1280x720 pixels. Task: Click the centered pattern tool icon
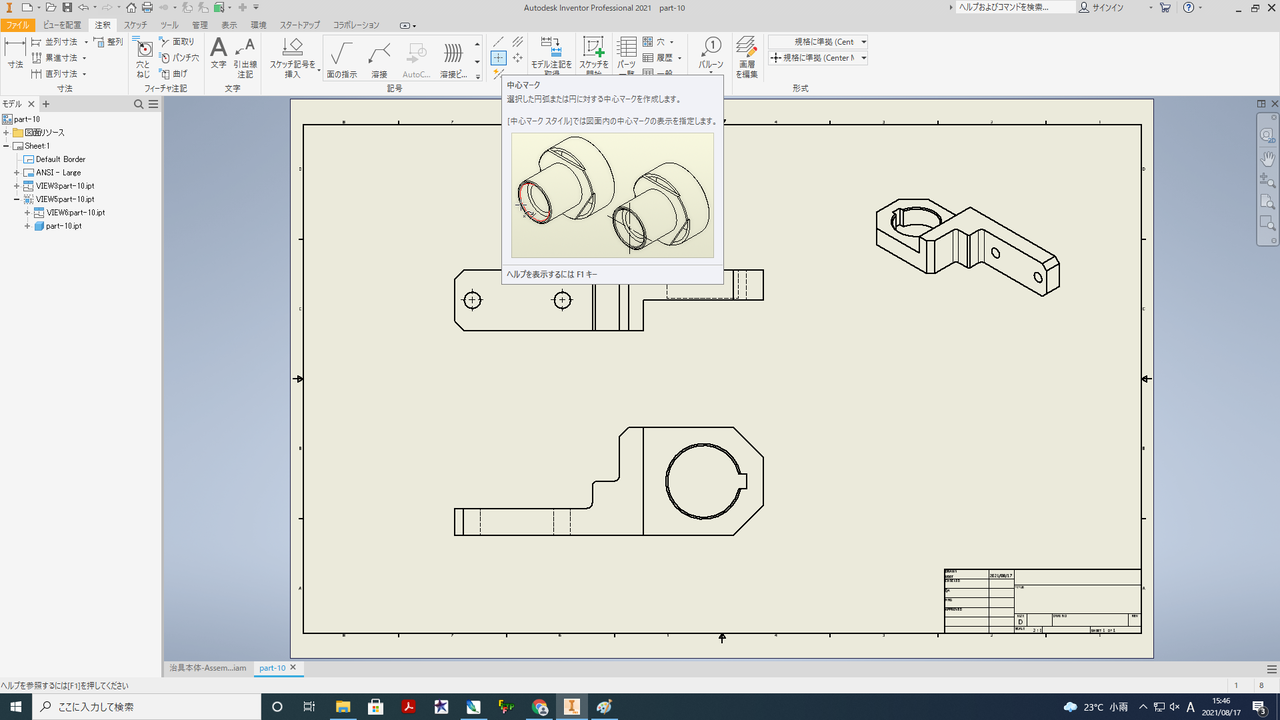point(518,58)
